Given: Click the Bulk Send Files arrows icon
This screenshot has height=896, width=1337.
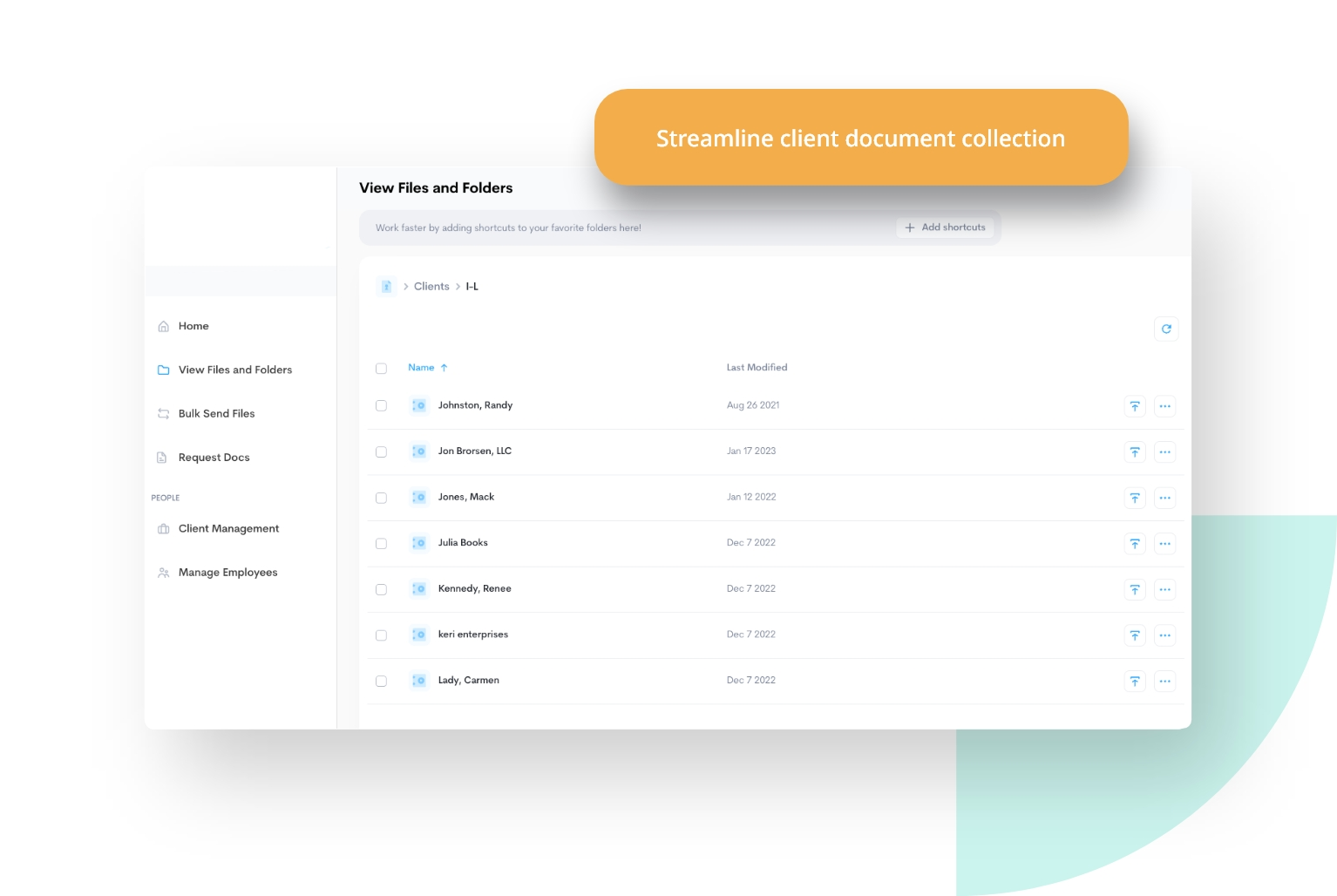Looking at the screenshot, I should pyautogui.click(x=163, y=413).
